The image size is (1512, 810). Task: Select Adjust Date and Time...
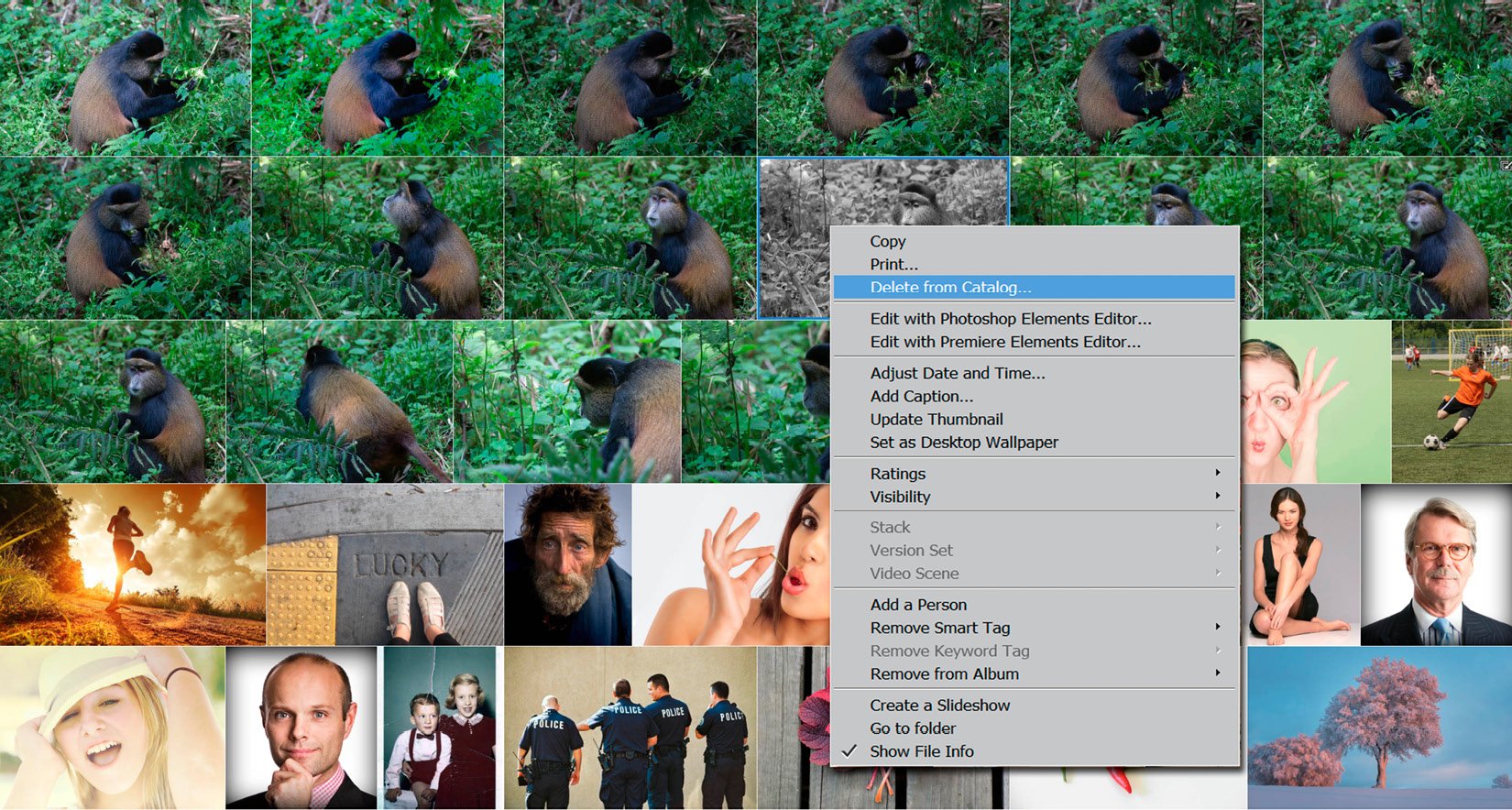pyautogui.click(x=1034, y=373)
